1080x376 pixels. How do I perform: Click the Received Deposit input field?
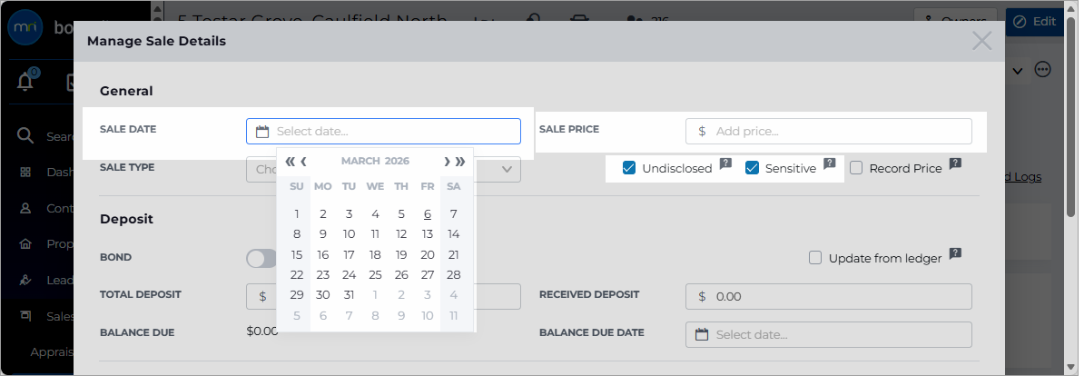point(829,297)
